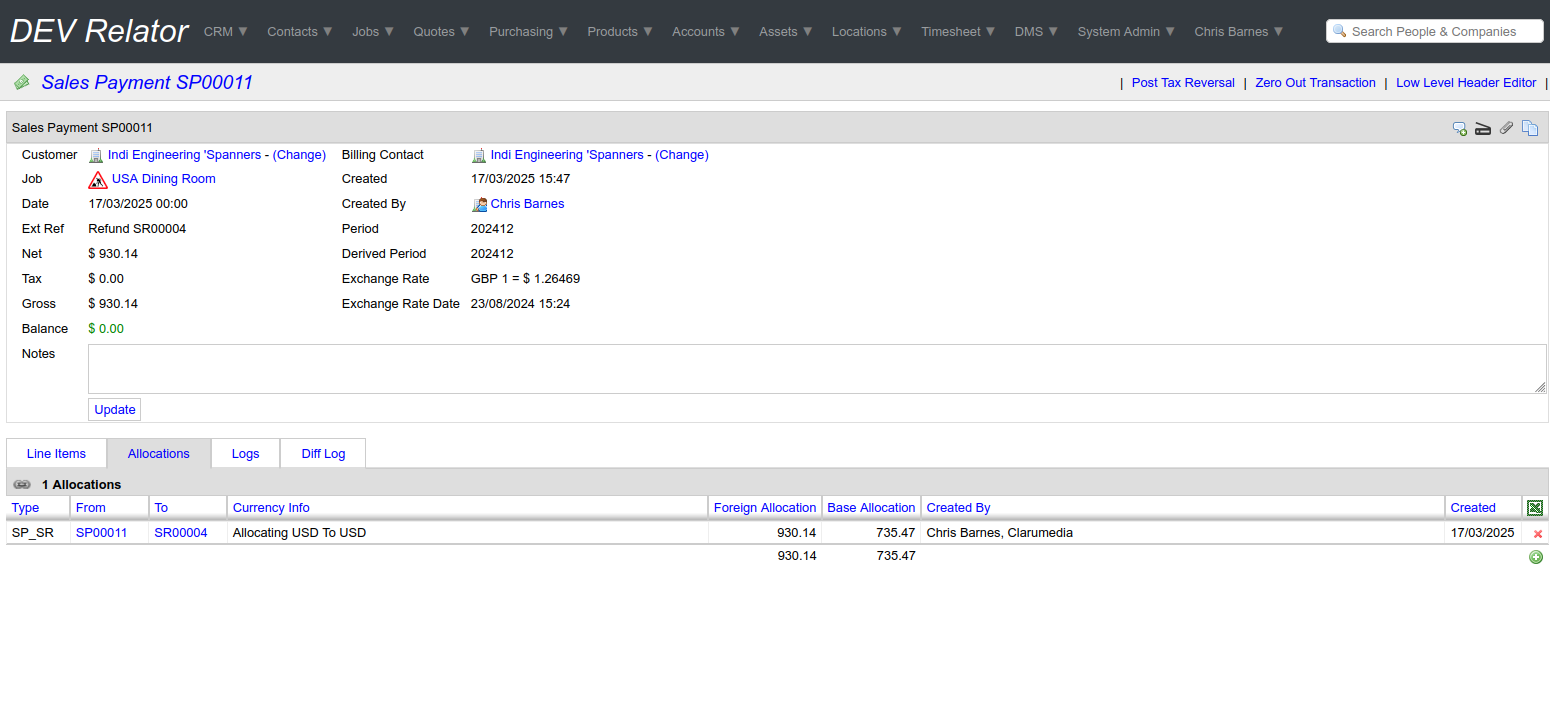The height and width of the screenshot is (701, 1550).
Task: Click the green Excel export icon in table header
Action: (1535, 508)
